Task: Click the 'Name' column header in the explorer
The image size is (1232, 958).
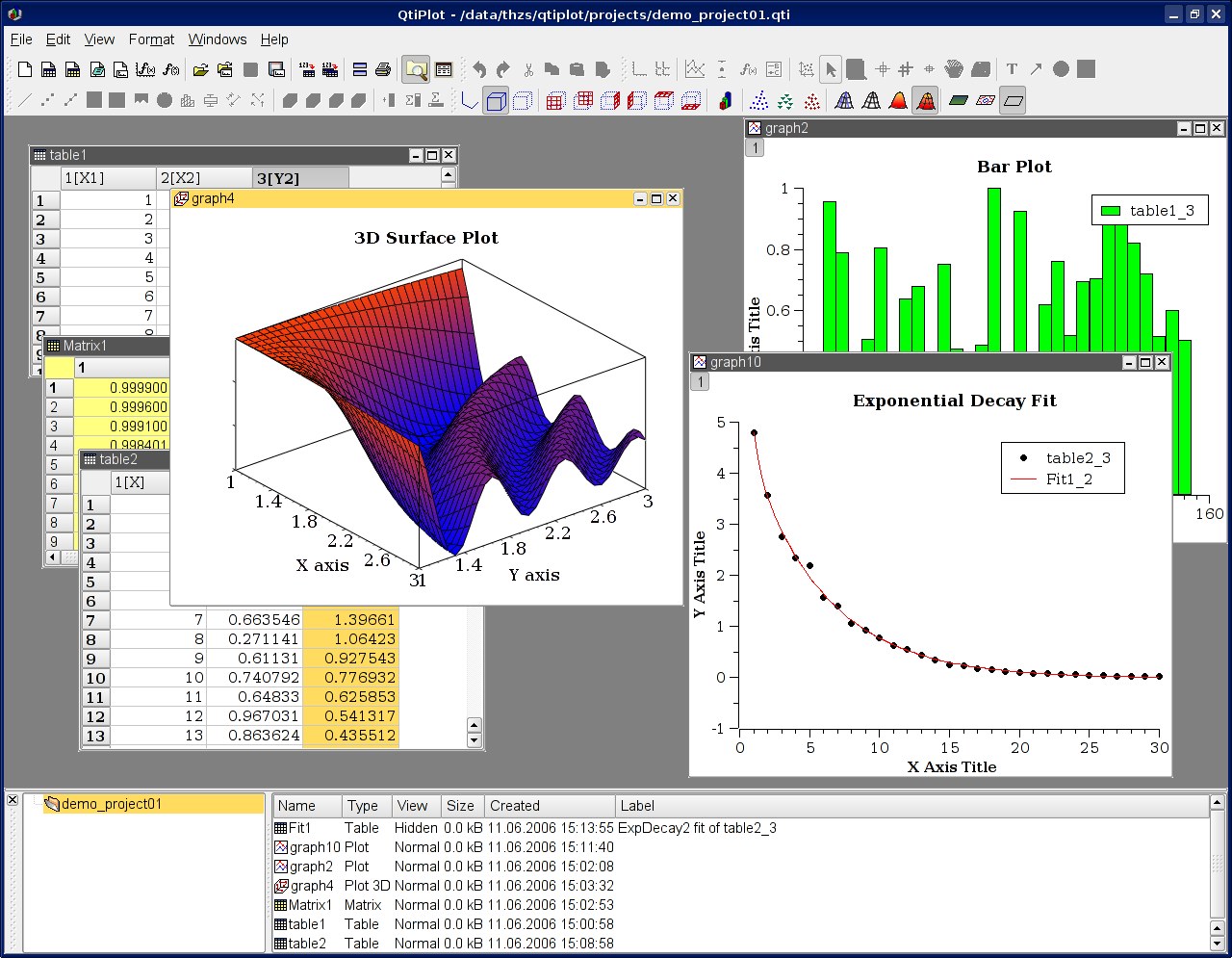Action: click(x=296, y=806)
